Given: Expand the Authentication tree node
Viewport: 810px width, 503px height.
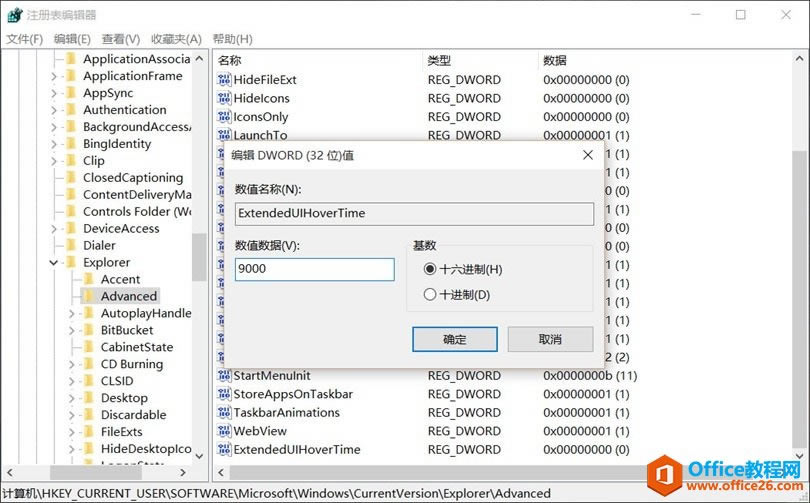Looking at the screenshot, I should (54, 111).
